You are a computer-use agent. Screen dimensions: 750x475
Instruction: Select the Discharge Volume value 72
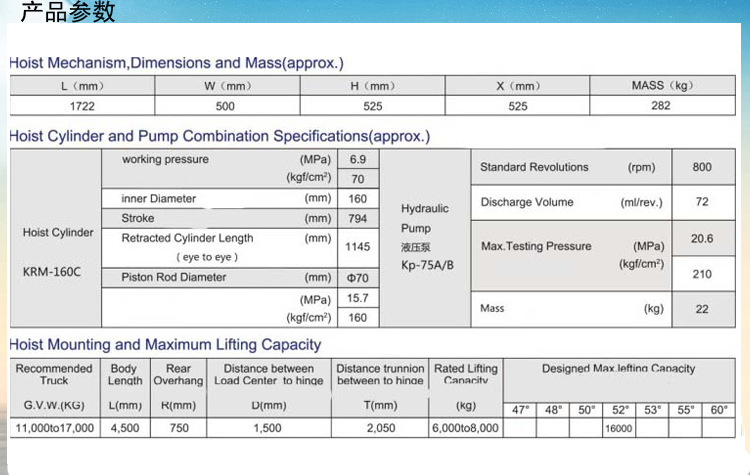click(702, 202)
